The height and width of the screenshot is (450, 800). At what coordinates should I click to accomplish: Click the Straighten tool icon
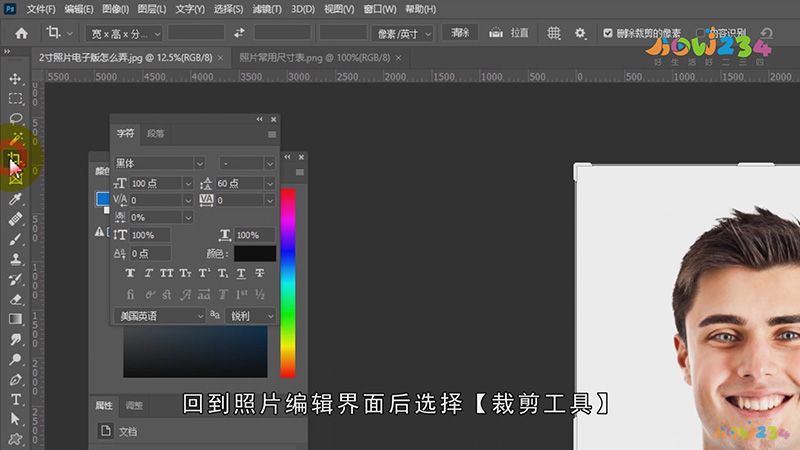(496, 33)
